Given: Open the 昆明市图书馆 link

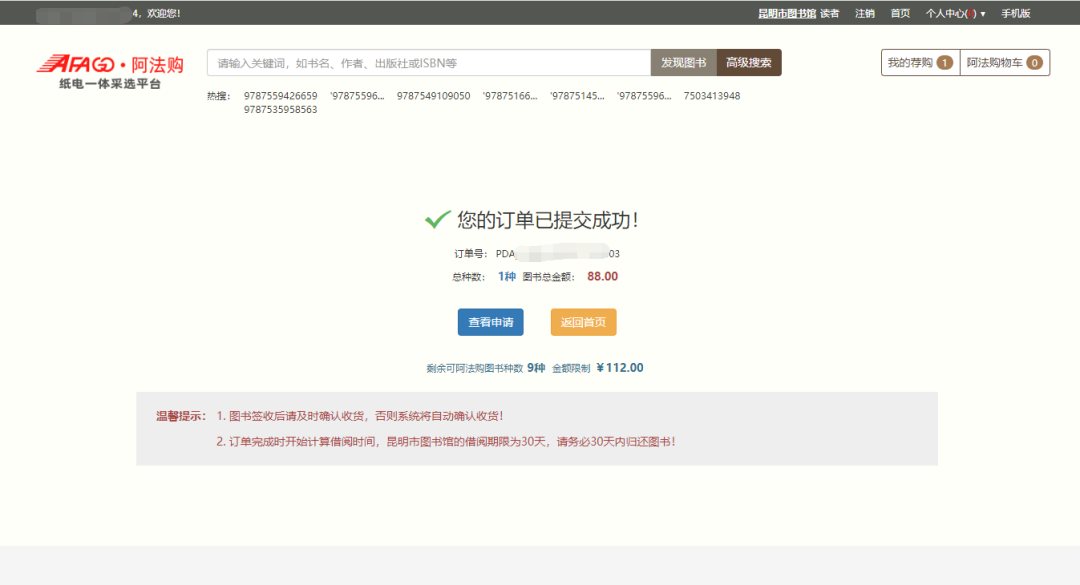Looking at the screenshot, I should pos(786,13).
